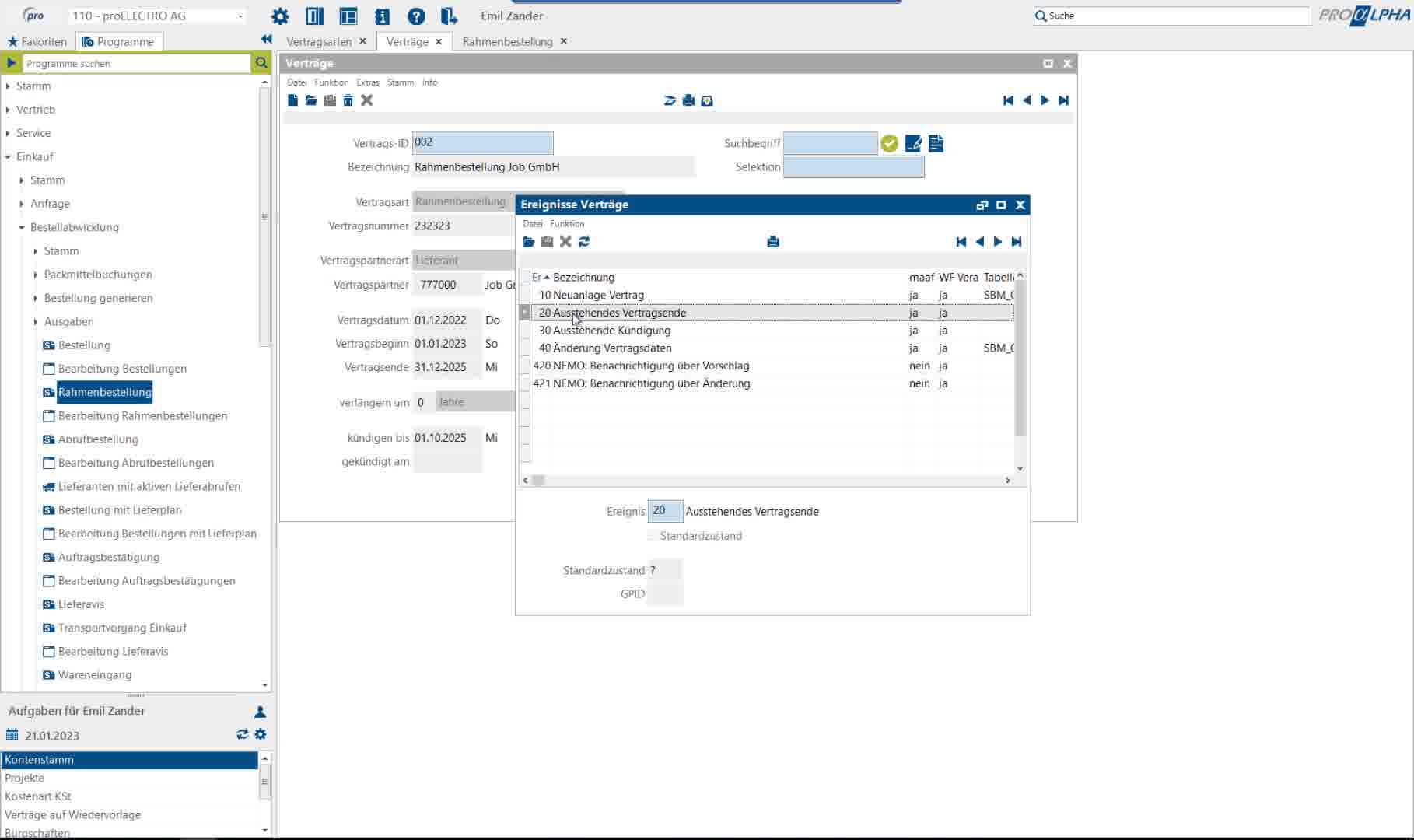Refresh the Ereignisse Verträge list
Screen dimensions: 1414x840
click(x=584, y=242)
